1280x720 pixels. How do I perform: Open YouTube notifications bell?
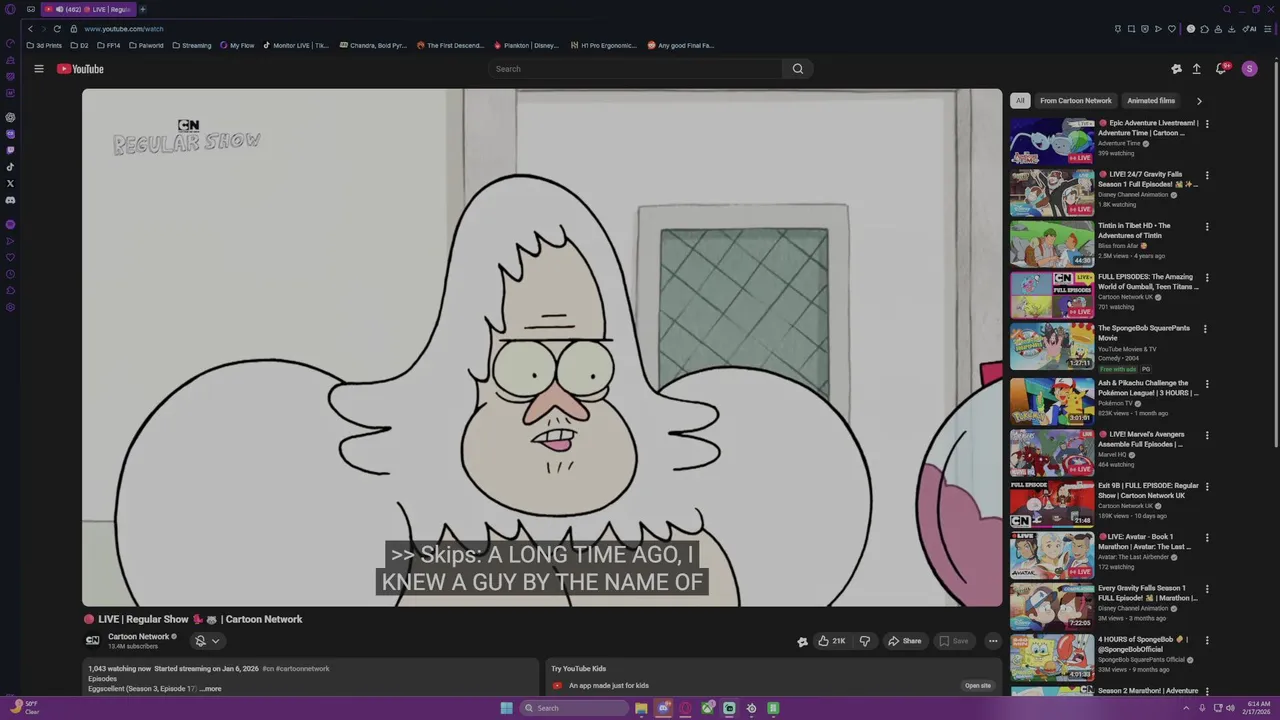1221,69
